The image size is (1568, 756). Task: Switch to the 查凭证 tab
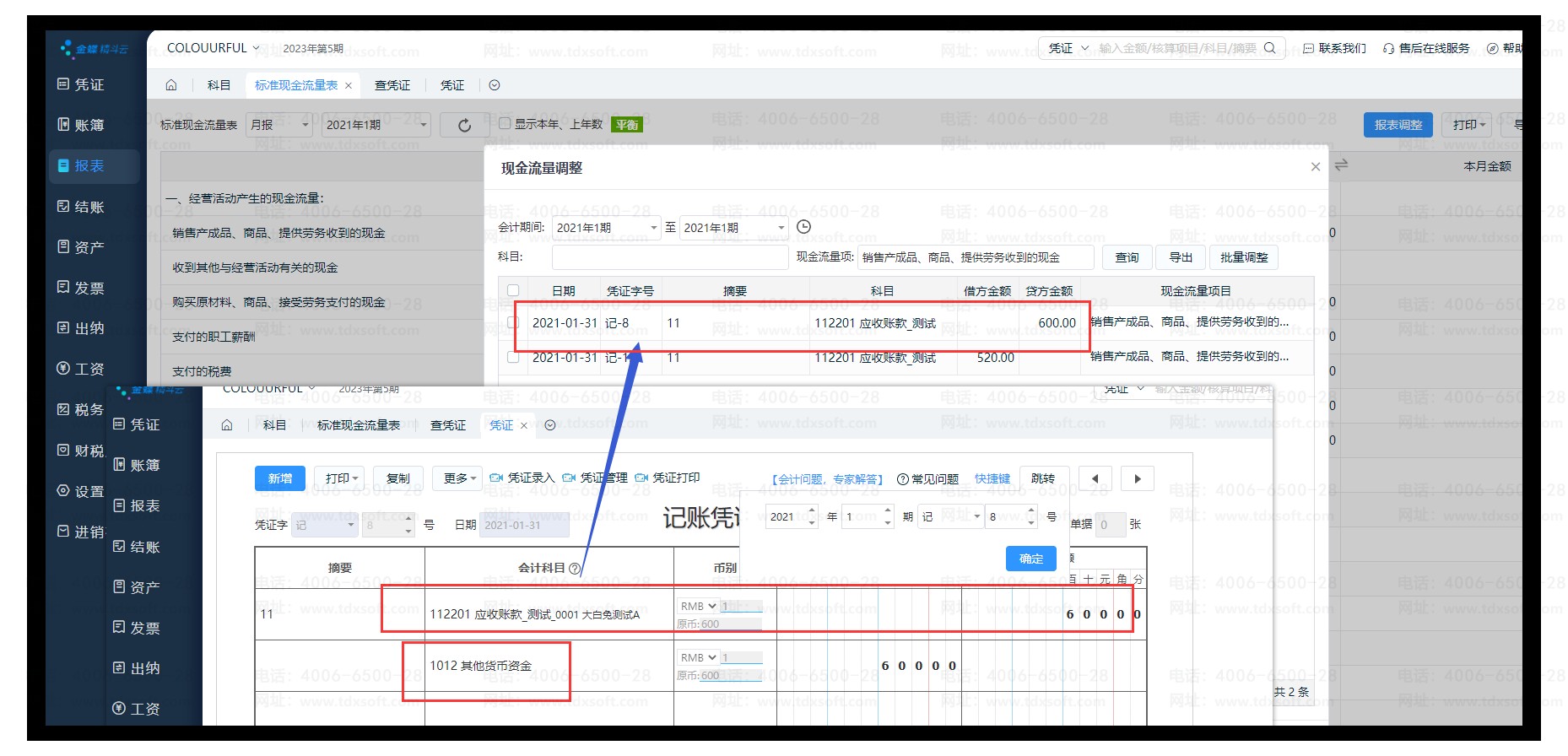392,85
